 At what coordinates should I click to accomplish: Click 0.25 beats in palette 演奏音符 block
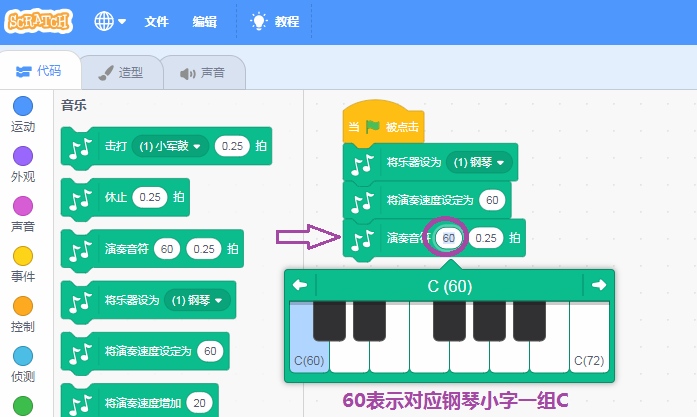pos(204,249)
